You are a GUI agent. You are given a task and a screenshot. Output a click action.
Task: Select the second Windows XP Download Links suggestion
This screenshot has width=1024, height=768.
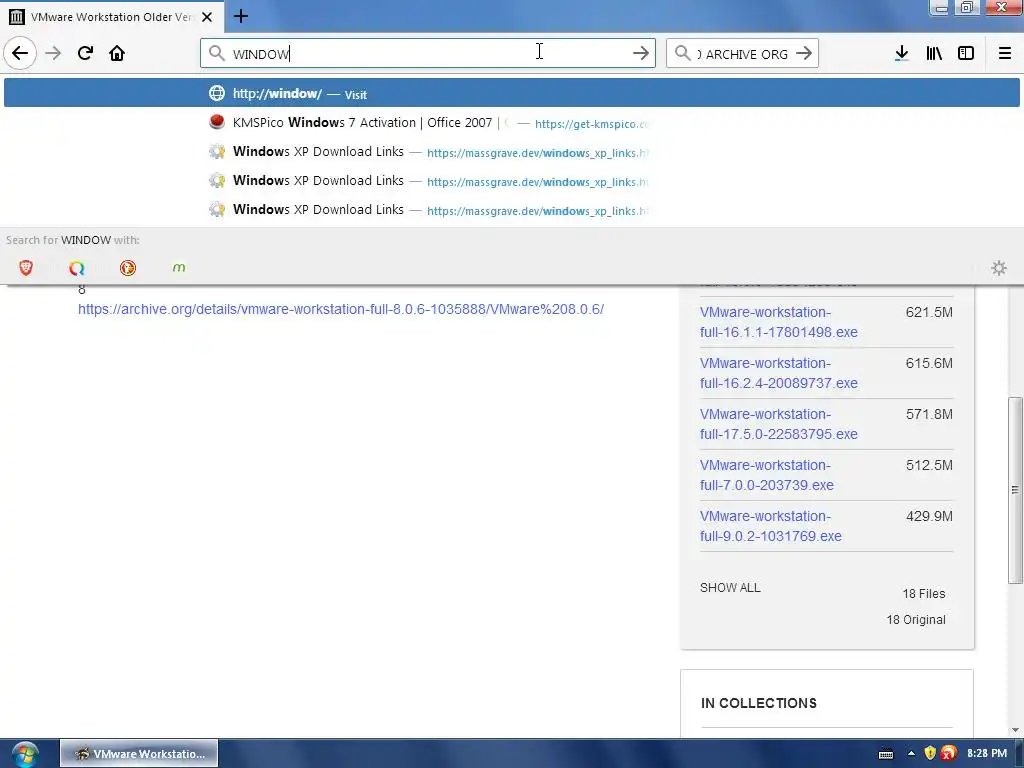(x=511, y=181)
